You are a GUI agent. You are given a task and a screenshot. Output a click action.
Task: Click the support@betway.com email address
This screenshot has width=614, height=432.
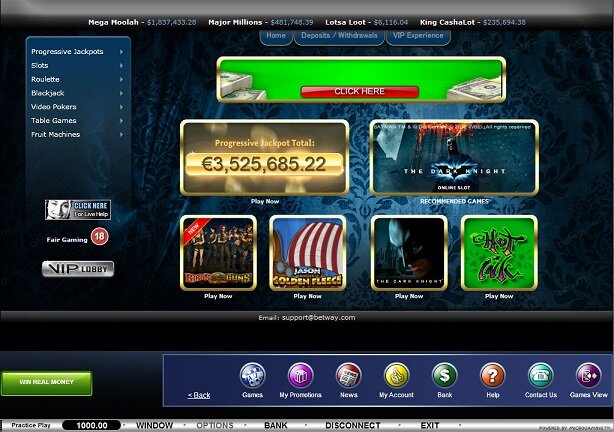pyautogui.click(x=318, y=318)
